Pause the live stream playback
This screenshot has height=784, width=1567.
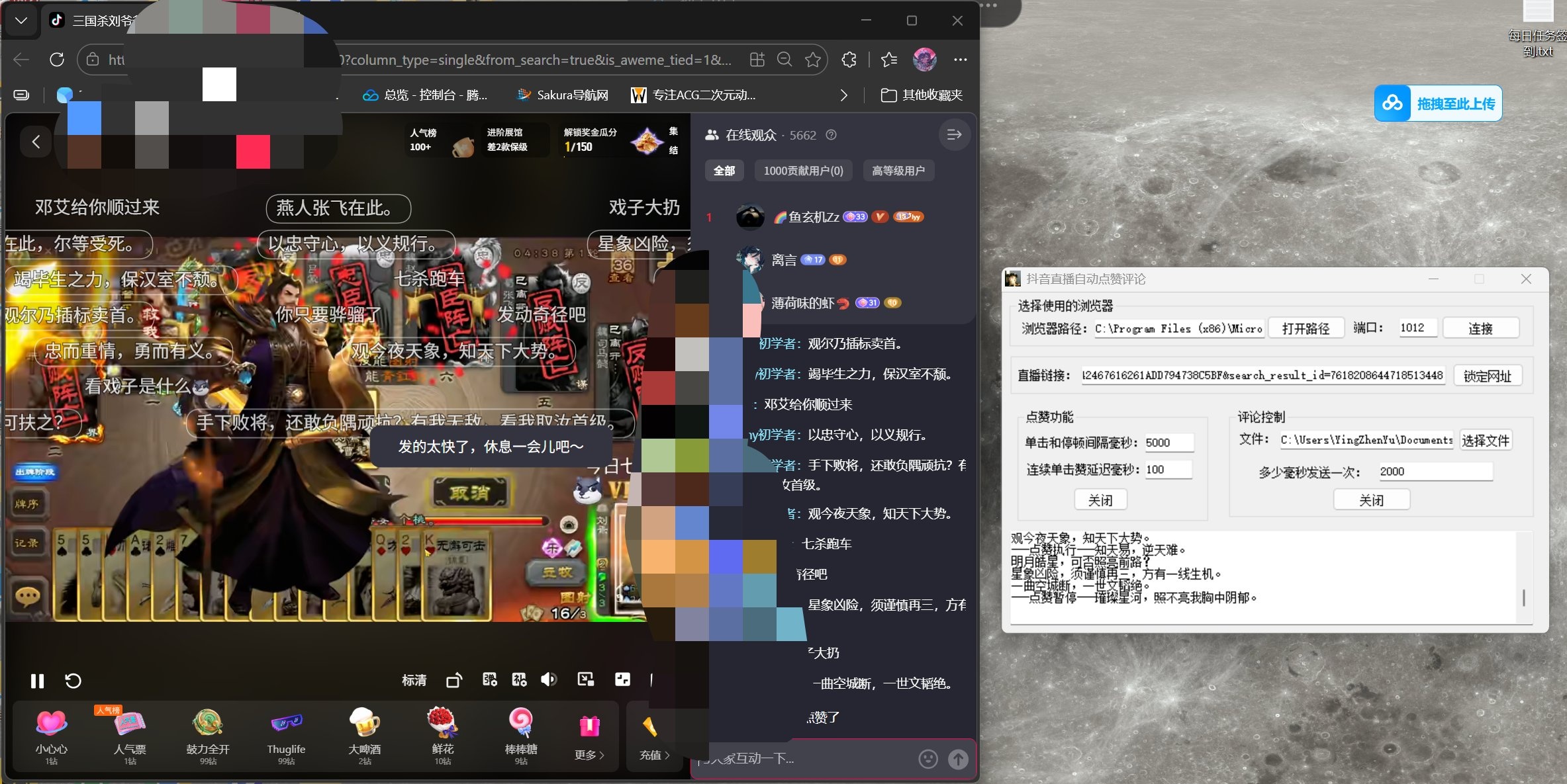[38, 681]
